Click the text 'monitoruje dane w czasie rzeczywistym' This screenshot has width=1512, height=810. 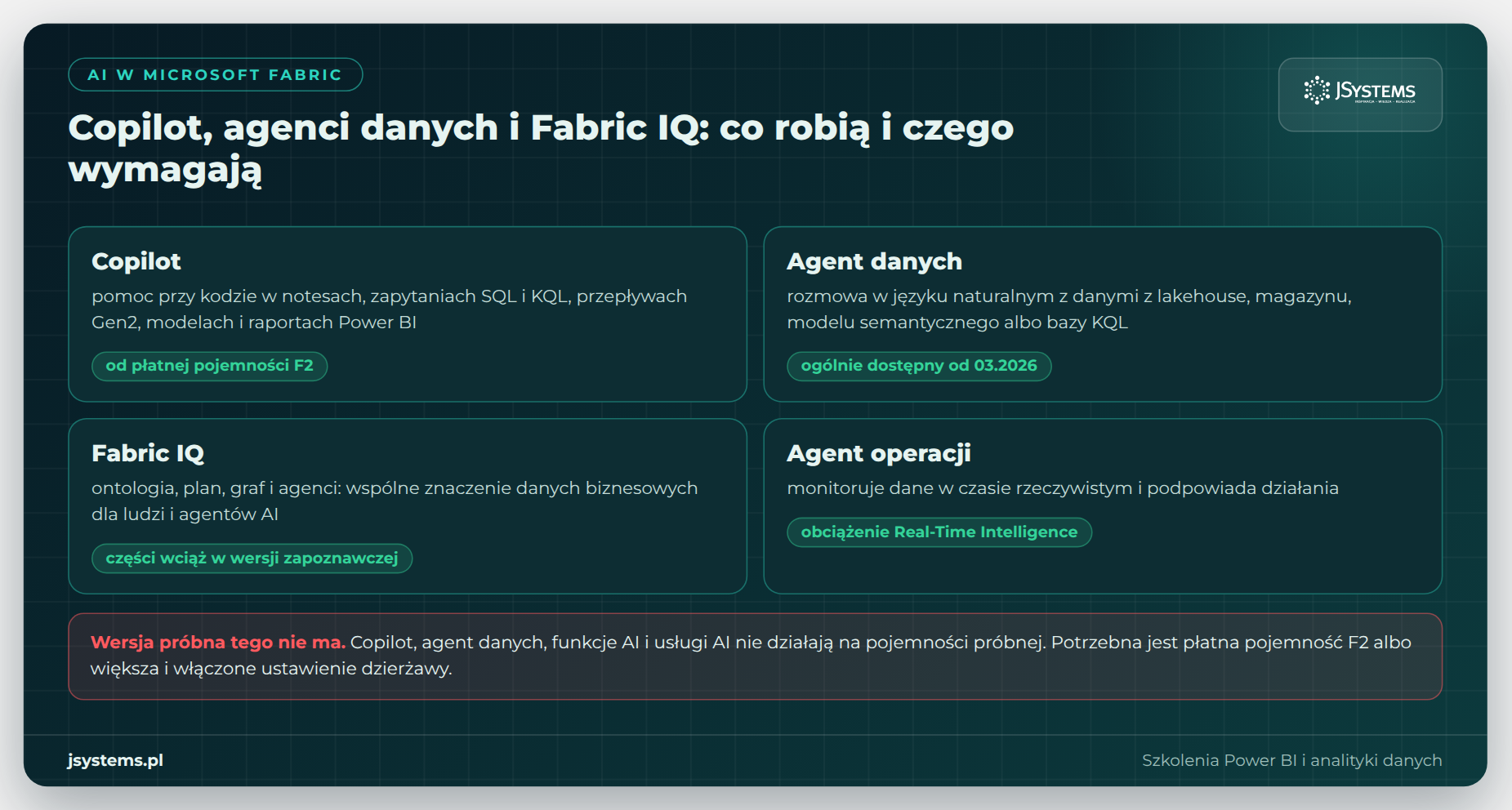tap(959, 488)
